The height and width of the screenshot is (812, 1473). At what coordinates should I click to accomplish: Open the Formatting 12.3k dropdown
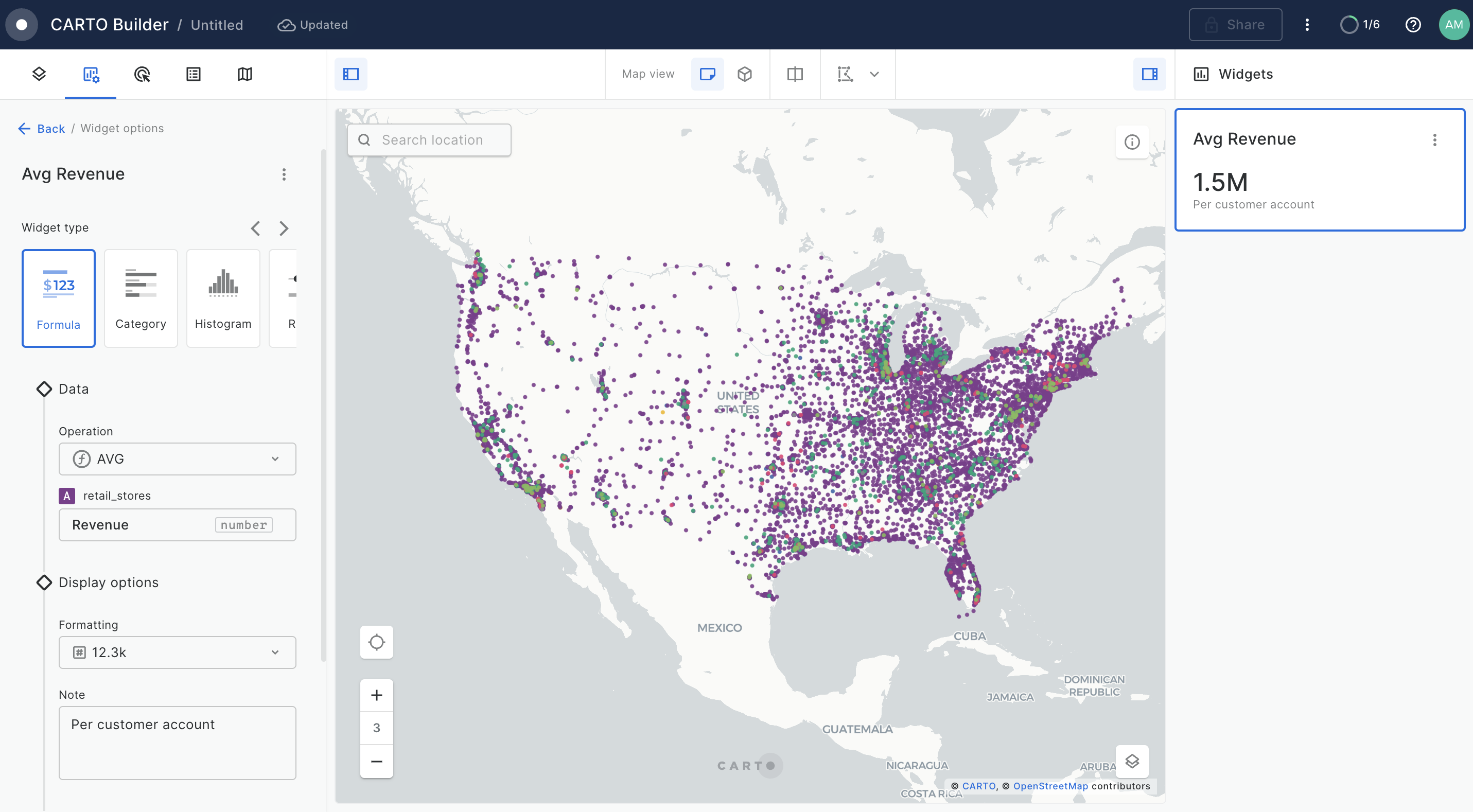177,652
